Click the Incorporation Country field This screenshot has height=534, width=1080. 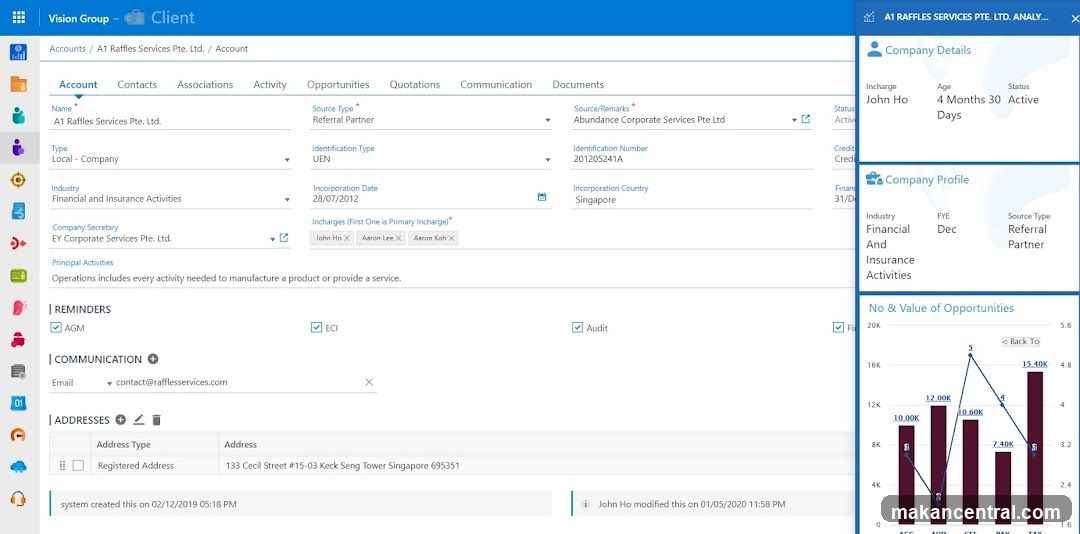(692, 199)
